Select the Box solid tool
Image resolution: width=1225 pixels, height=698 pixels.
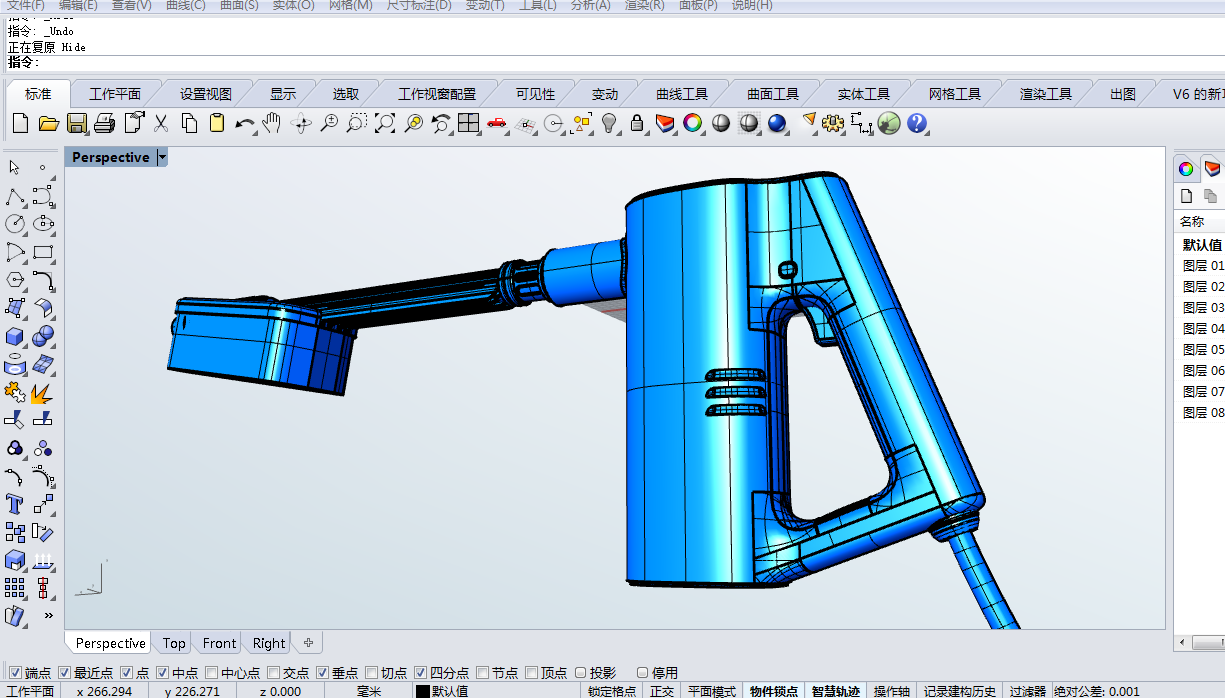click(15, 336)
